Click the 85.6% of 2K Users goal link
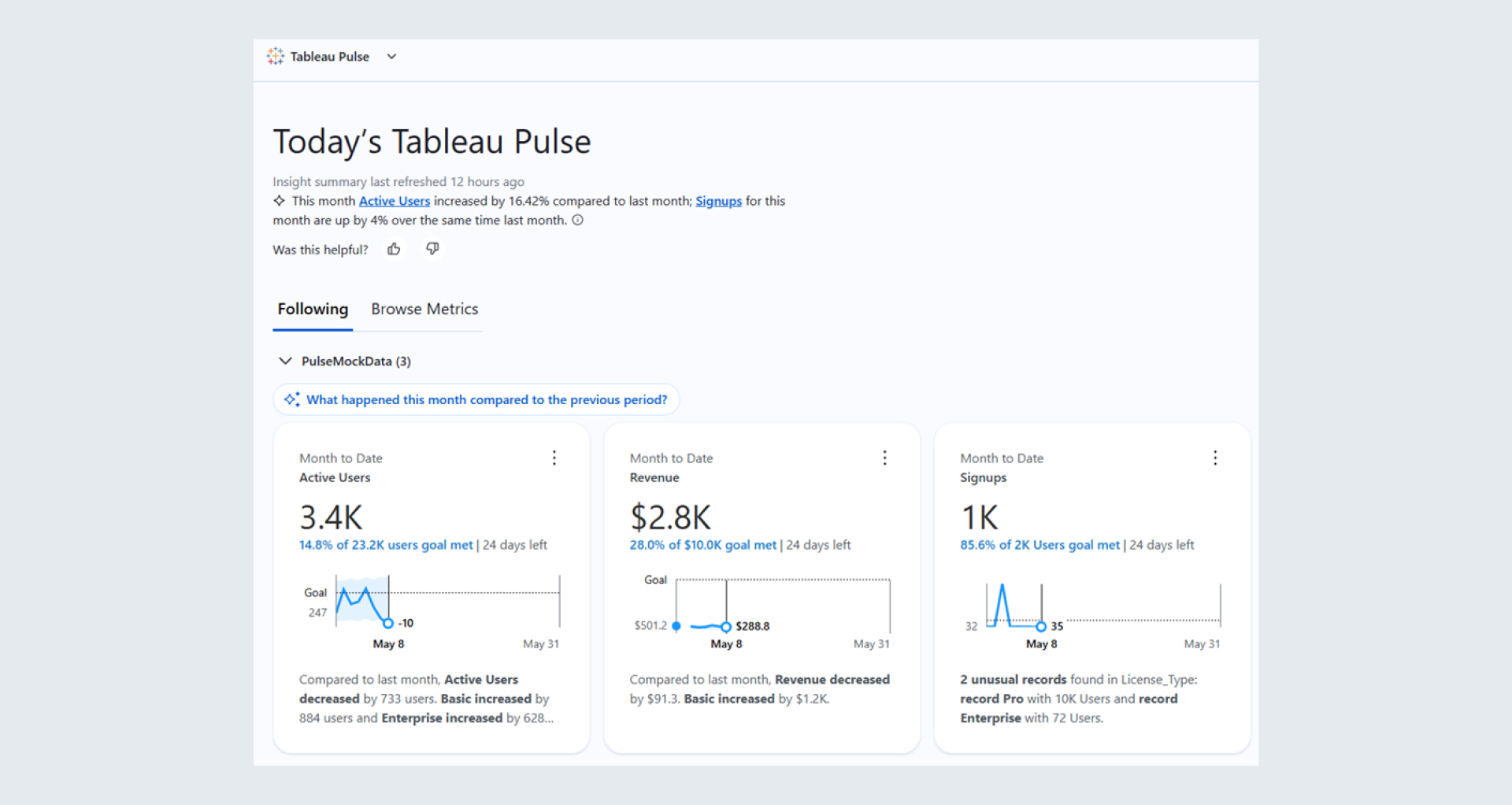This screenshot has height=805, width=1512. [x=1039, y=545]
